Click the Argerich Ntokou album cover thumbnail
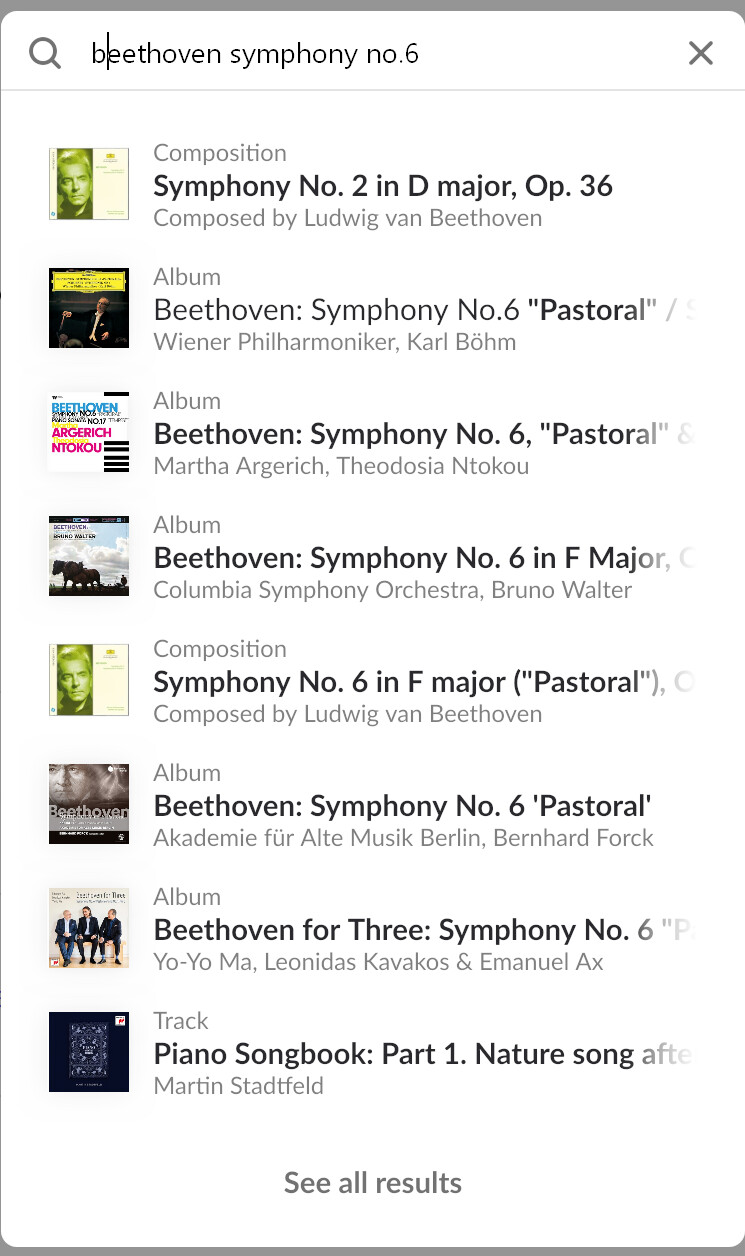745x1256 pixels. tap(89, 432)
